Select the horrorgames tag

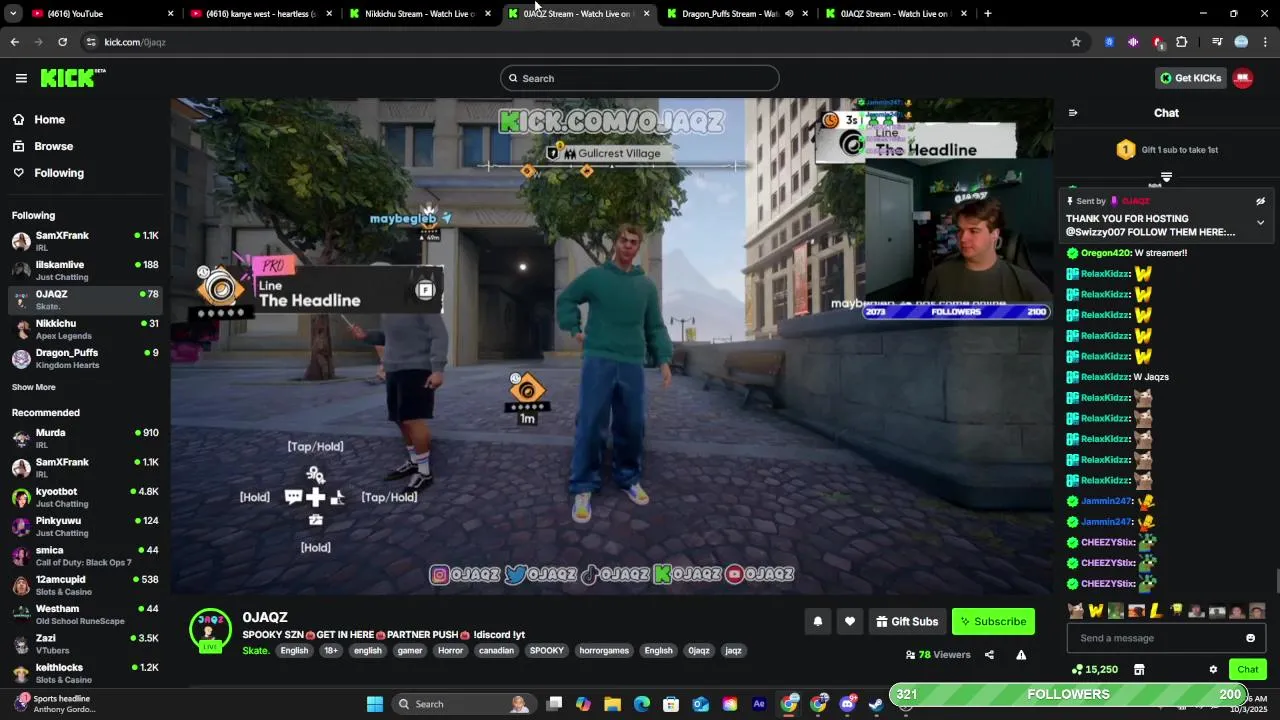pyautogui.click(x=604, y=651)
